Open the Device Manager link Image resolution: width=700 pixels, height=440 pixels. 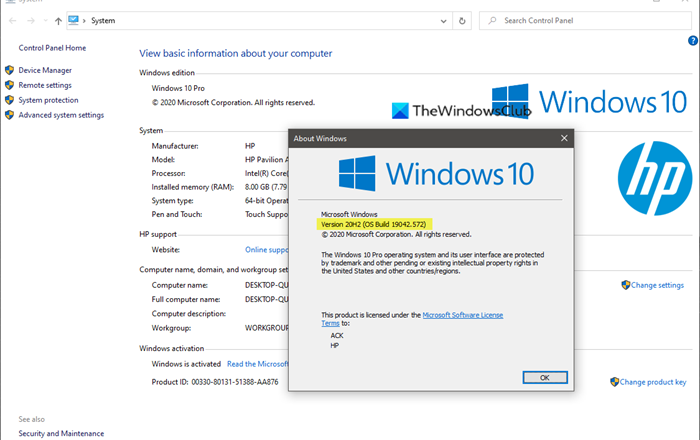pos(45,70)
